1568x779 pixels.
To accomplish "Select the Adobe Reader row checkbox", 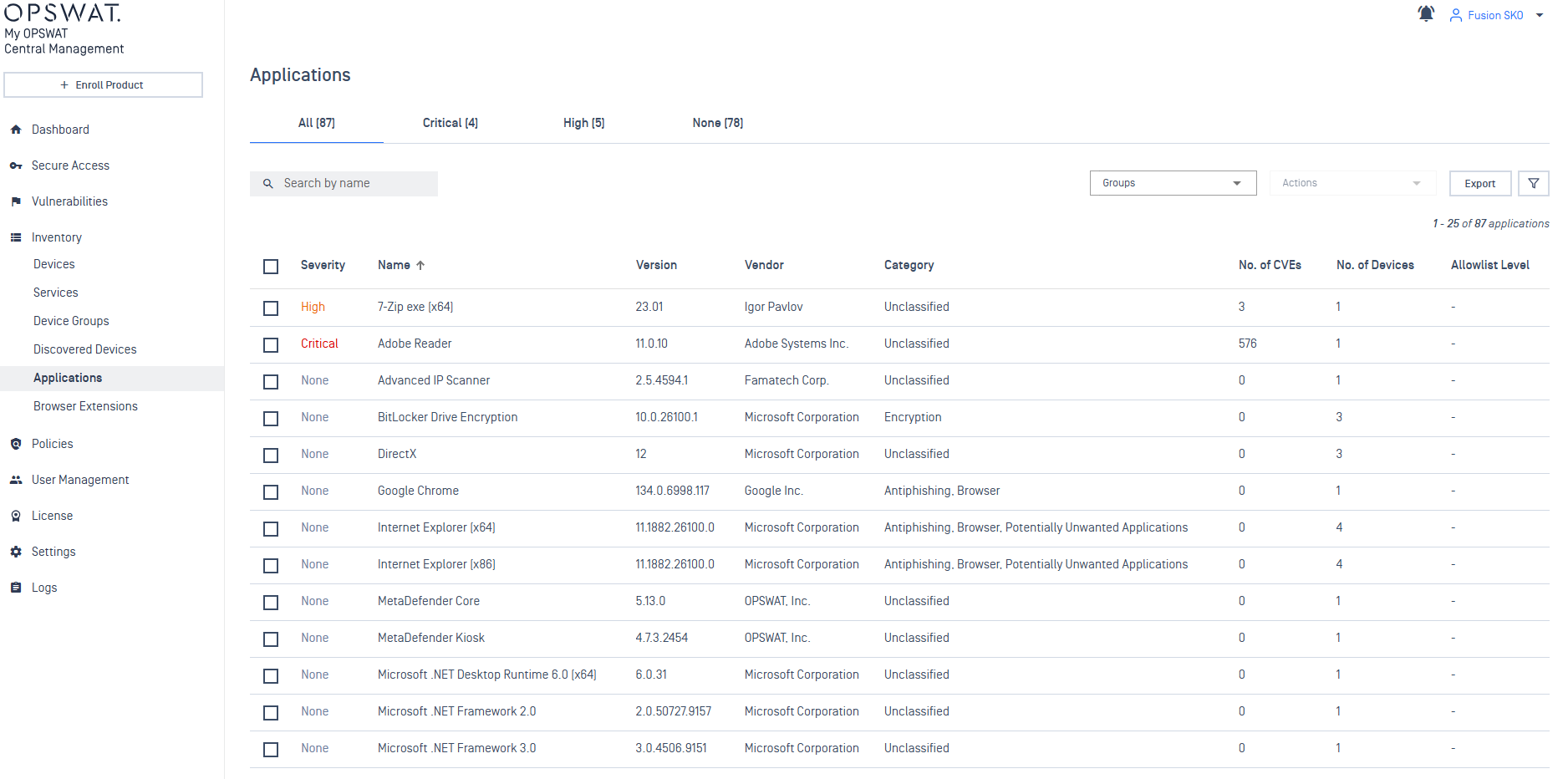I will [271, 345].
